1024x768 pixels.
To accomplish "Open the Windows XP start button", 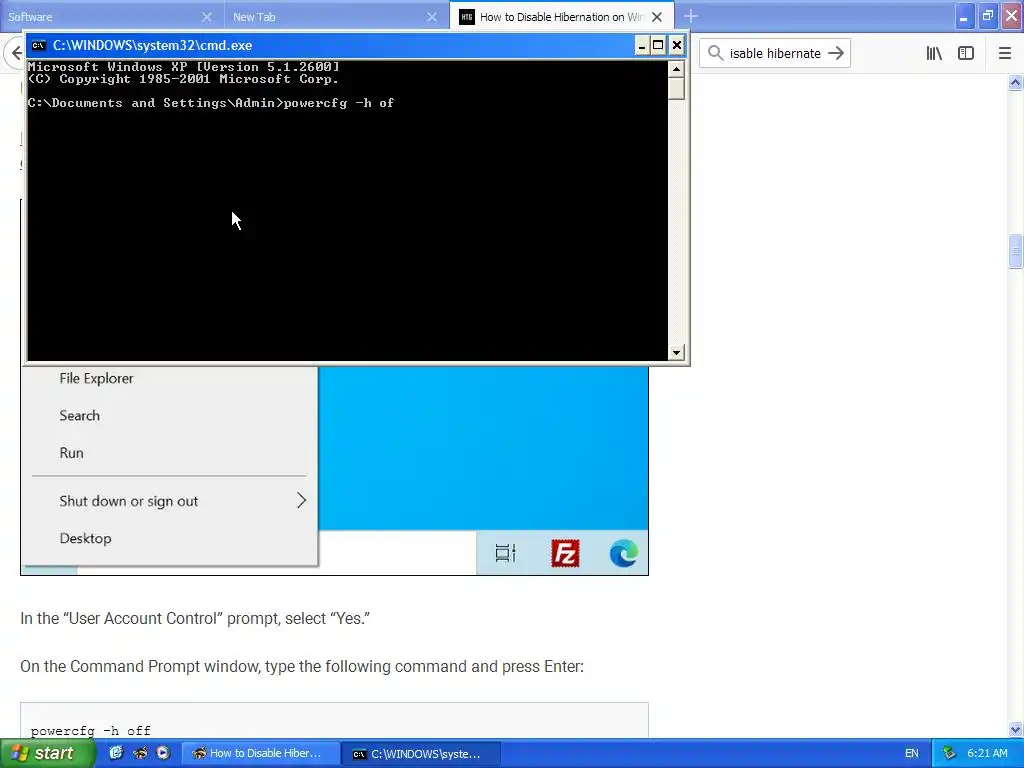I will [47, 753].
